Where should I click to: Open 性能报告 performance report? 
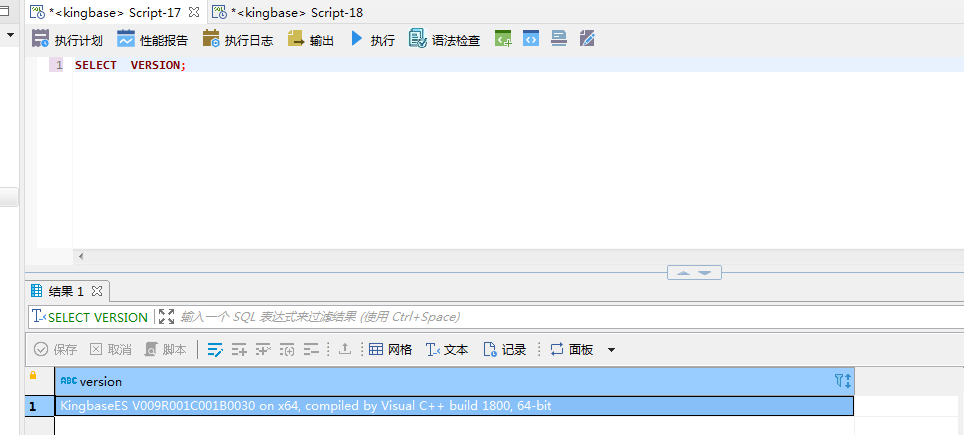[152, 40]
